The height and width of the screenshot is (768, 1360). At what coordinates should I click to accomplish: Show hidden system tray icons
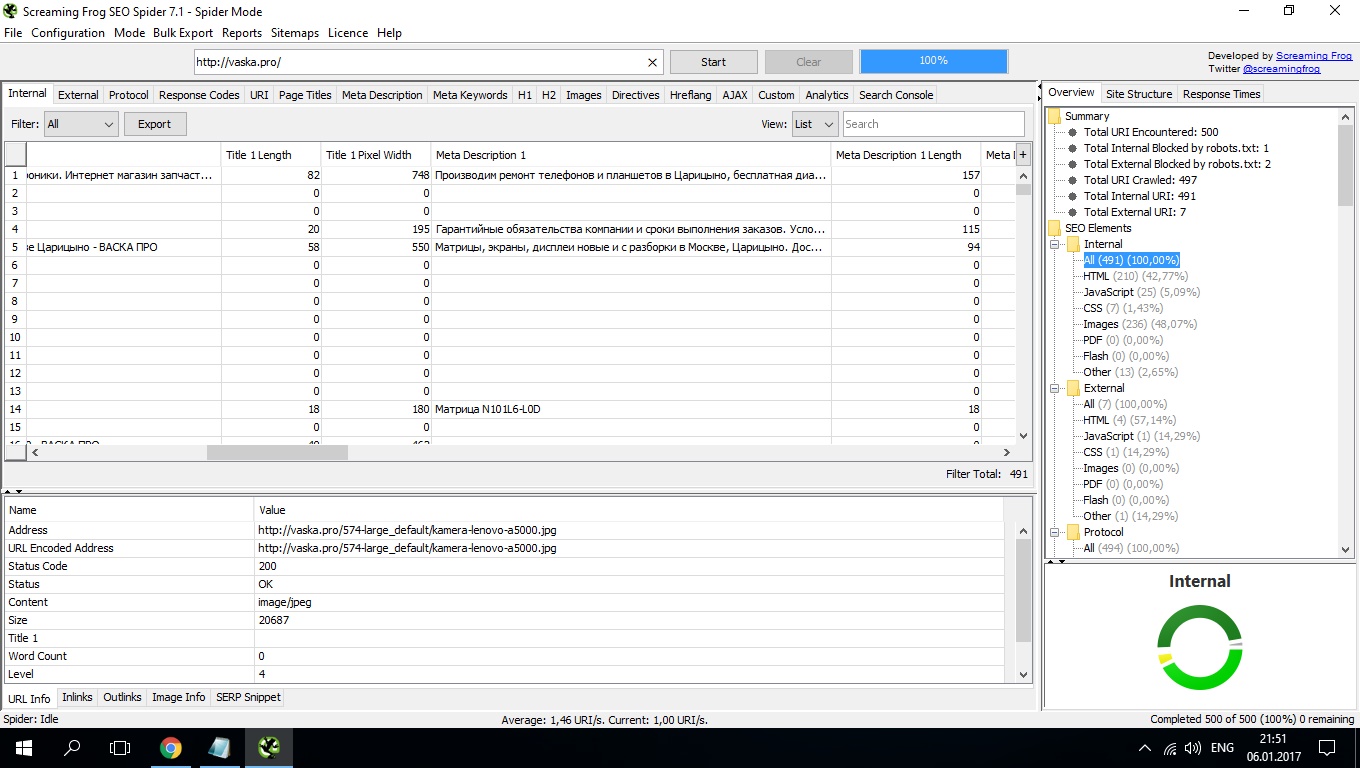point(1145,748)
